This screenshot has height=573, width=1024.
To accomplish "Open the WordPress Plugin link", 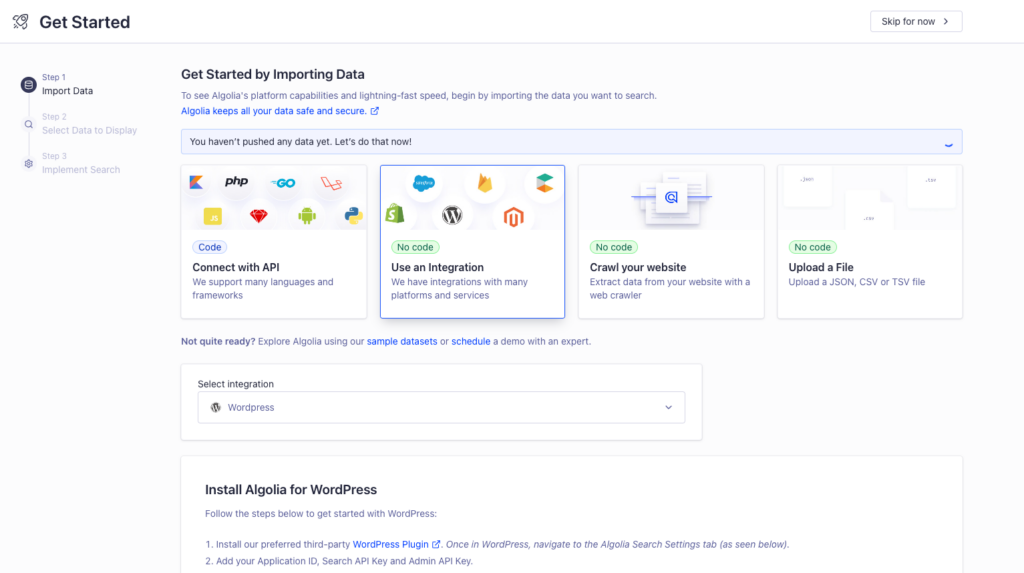I will tap(391, 544).
